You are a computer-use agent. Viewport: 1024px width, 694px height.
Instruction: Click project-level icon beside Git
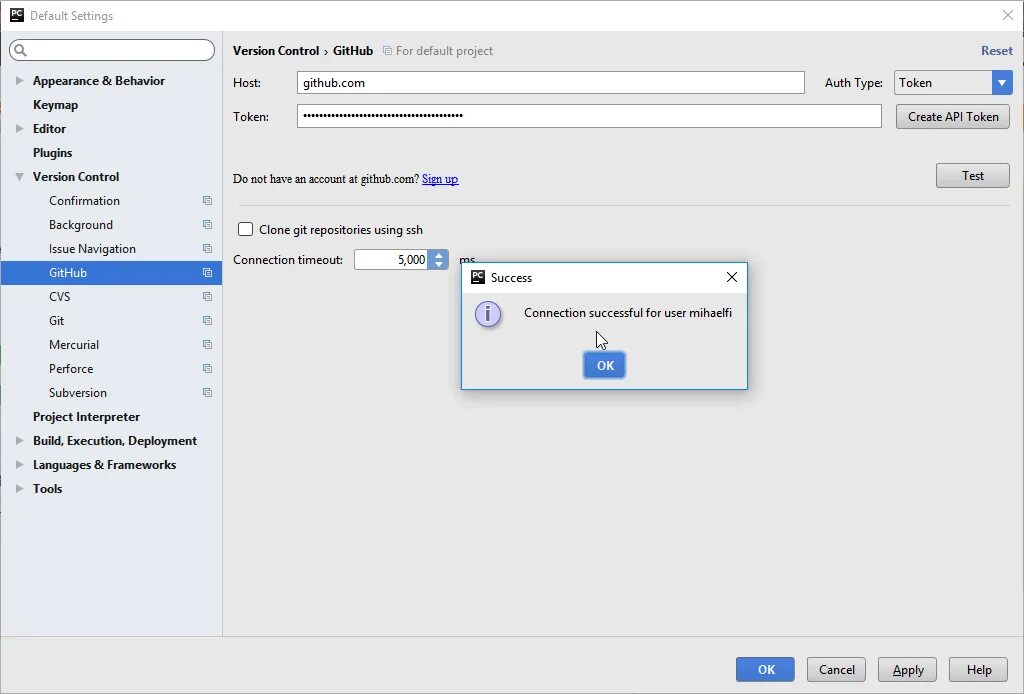[207, 321]
